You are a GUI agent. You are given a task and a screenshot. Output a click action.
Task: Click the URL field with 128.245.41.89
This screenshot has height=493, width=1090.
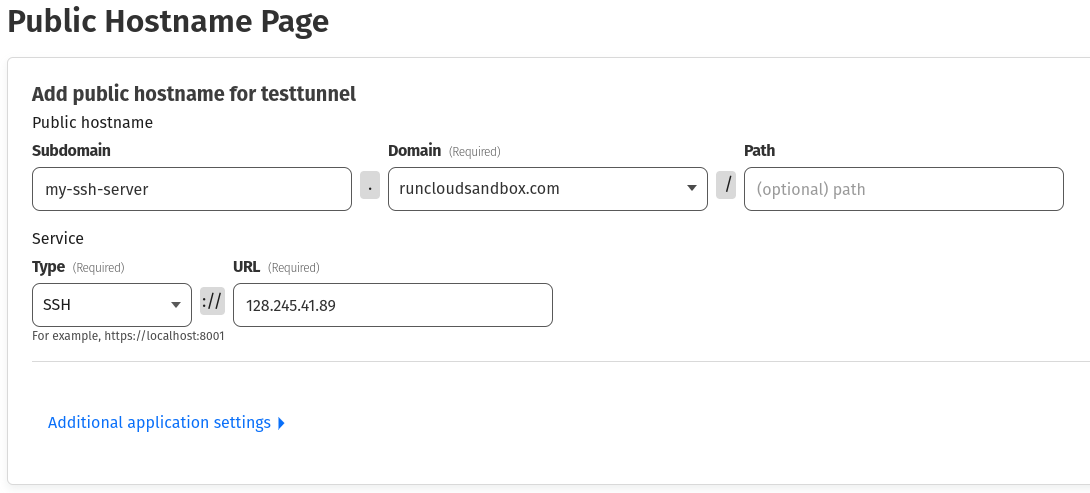pos(392,305)
